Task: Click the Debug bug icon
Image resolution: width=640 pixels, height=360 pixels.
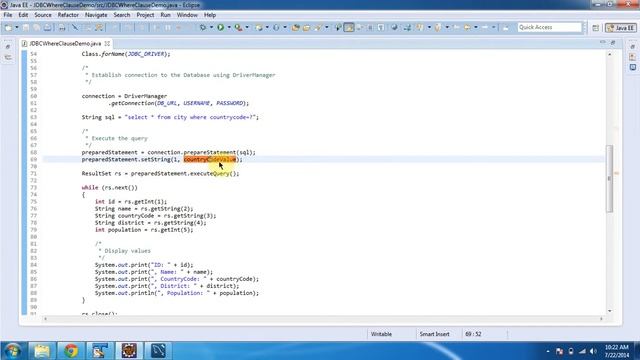Action: 202,28
